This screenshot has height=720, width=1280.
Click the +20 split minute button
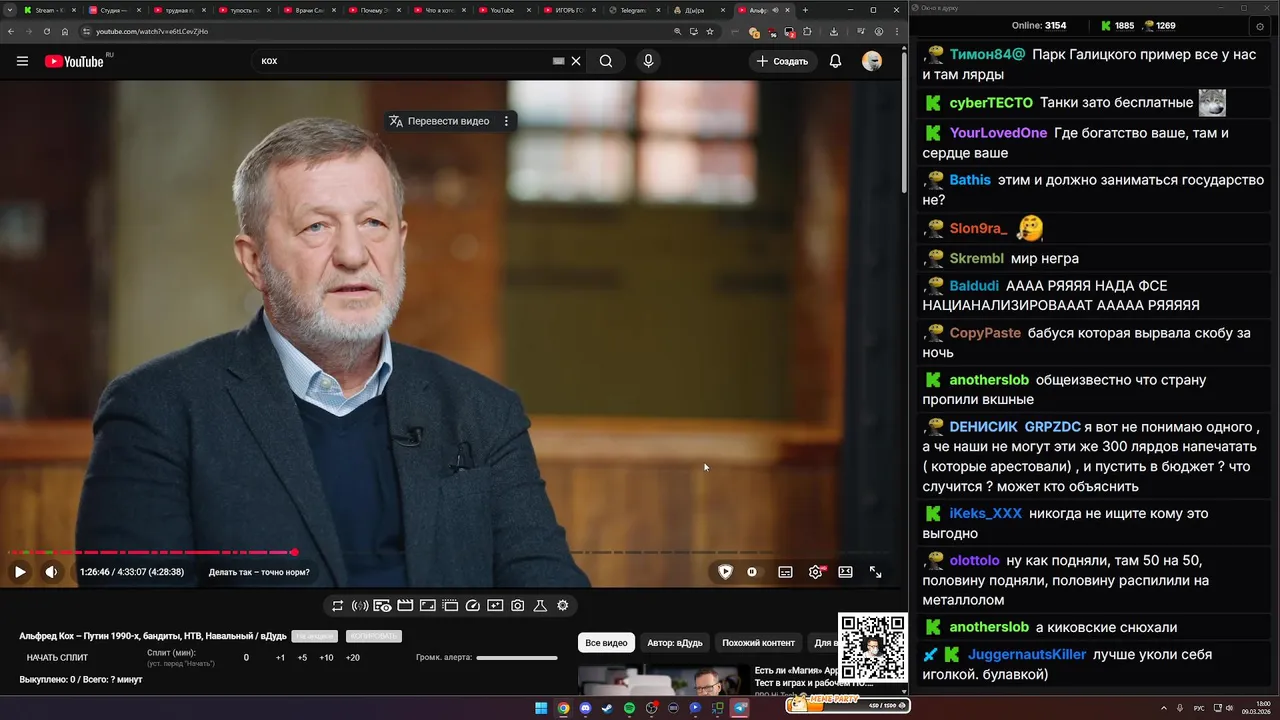tap(352, 657)
